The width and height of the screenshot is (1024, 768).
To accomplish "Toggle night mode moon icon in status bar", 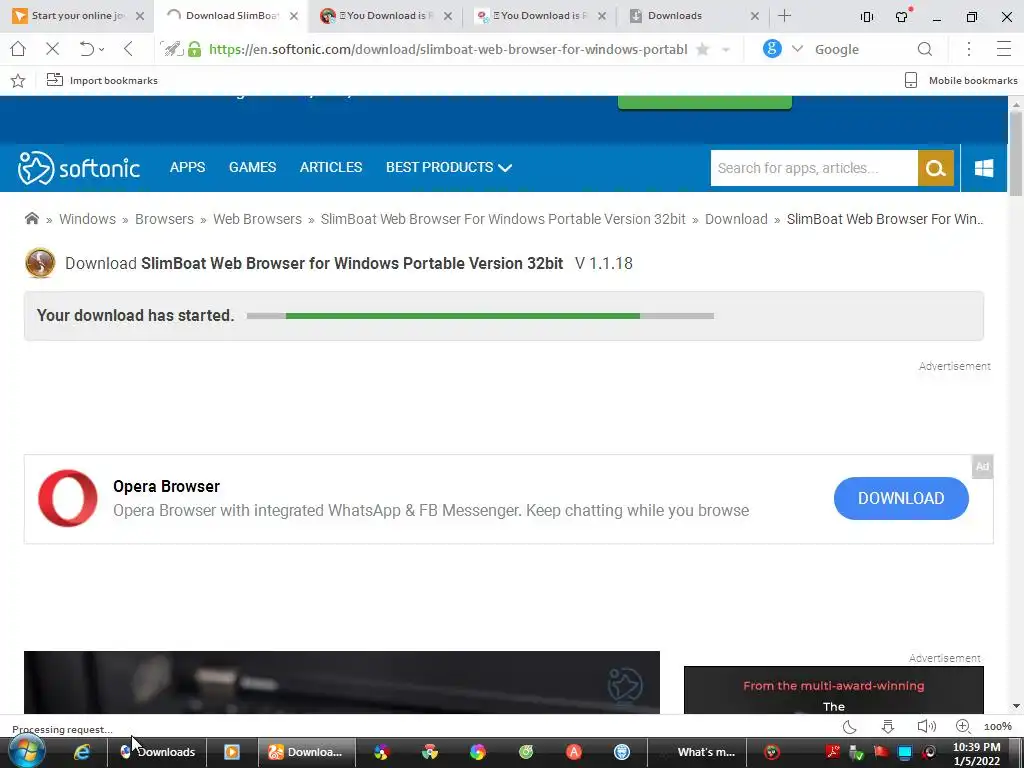I will [850, 726].
